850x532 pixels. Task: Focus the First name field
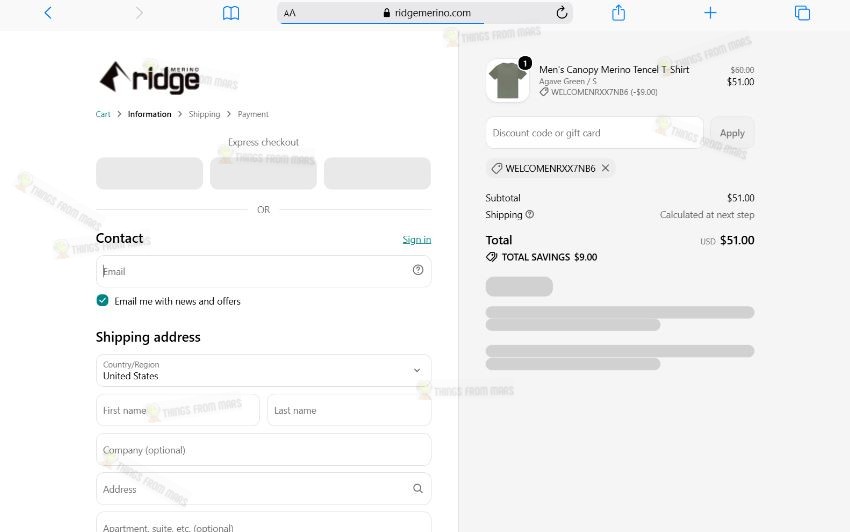pyautogui.click(x=178, y=410)
